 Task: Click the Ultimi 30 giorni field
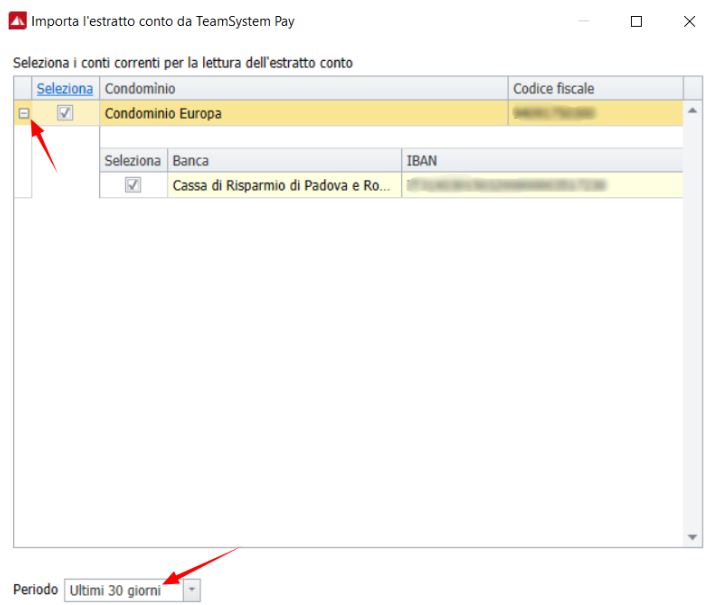click(124, 590)
